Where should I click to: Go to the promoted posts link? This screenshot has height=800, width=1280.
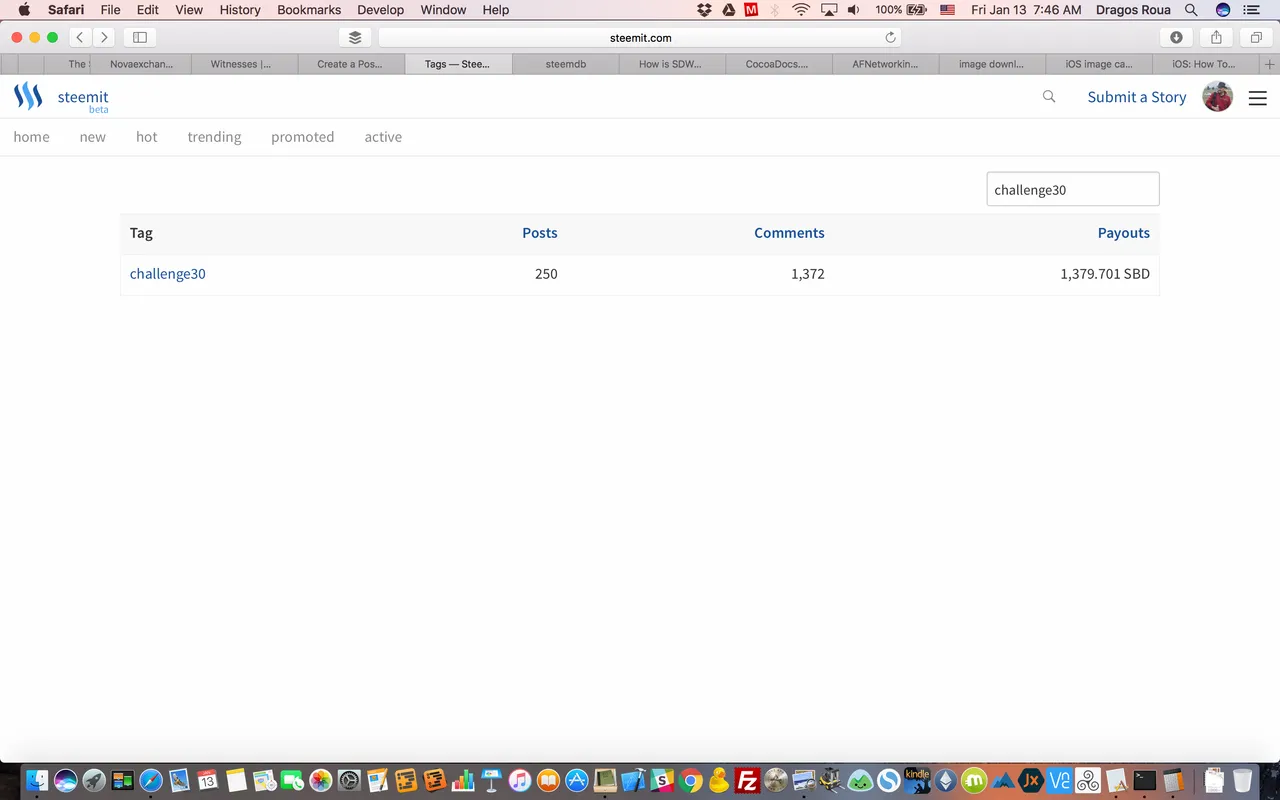(302, 137)
